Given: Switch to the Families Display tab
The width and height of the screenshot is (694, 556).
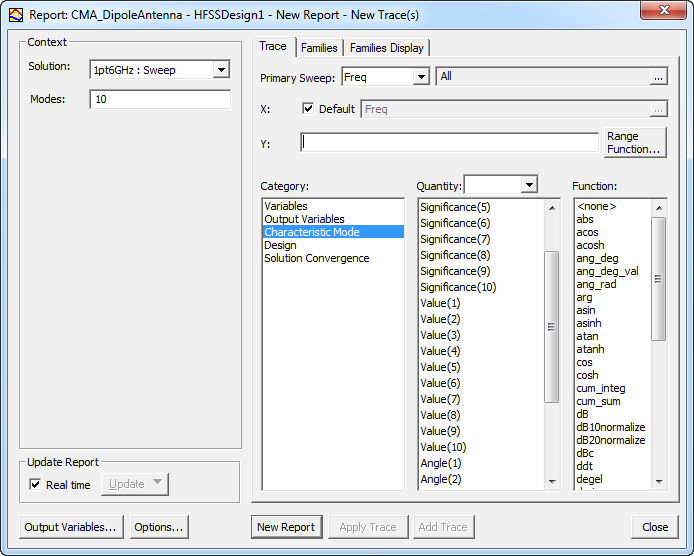Looking at the screenshot, I should click(387, 48).
